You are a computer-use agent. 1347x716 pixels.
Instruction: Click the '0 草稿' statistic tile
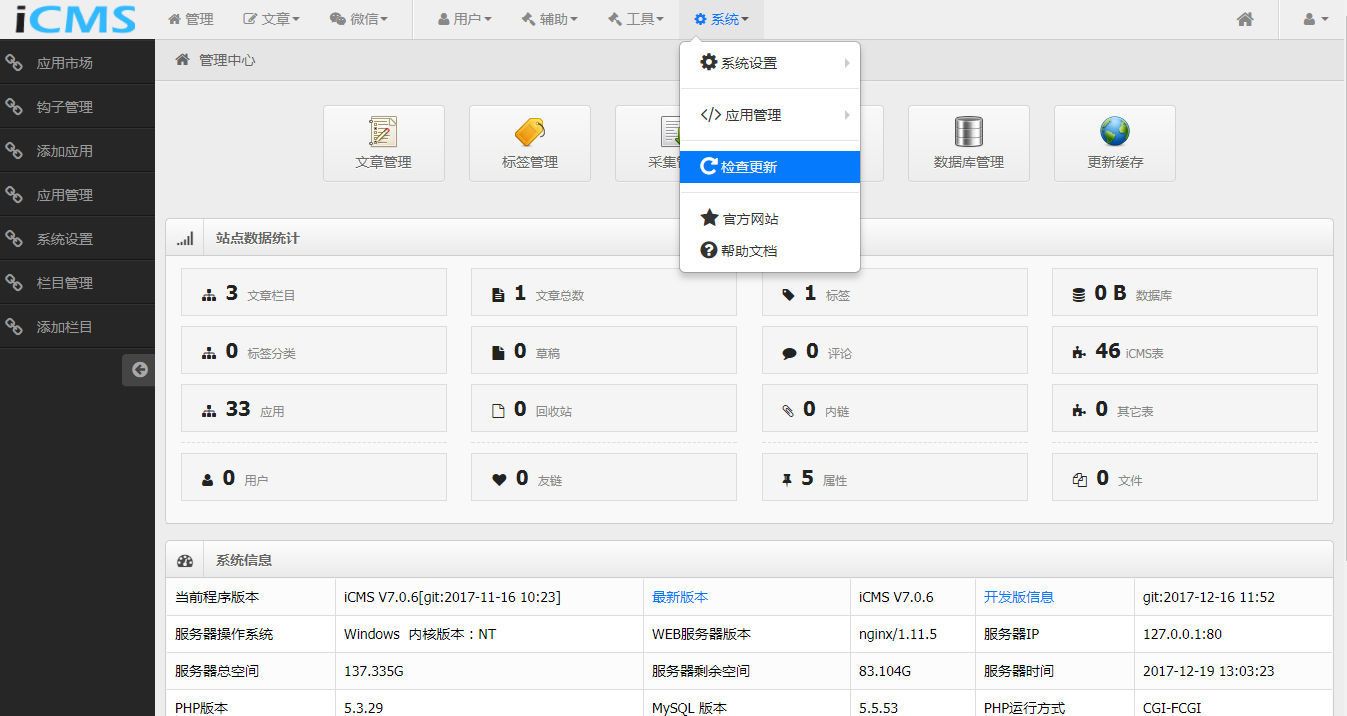click(x=604, y=351)
